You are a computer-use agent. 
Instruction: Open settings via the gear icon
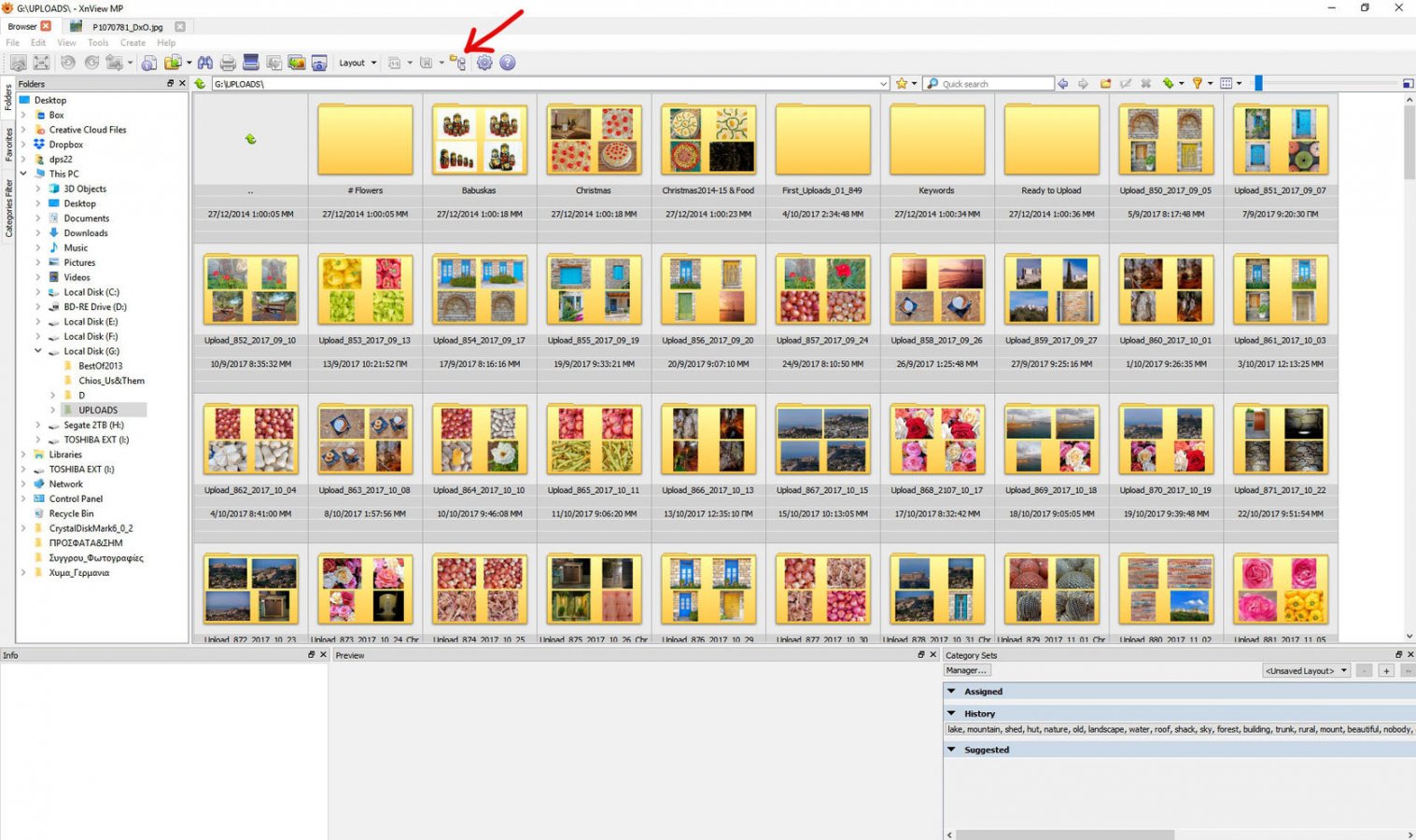tap(484, 63)
